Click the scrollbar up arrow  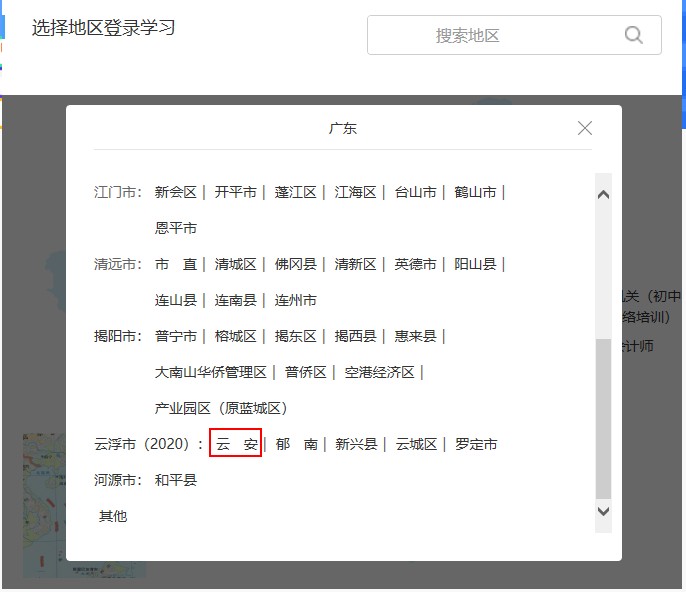coord(603,195)
